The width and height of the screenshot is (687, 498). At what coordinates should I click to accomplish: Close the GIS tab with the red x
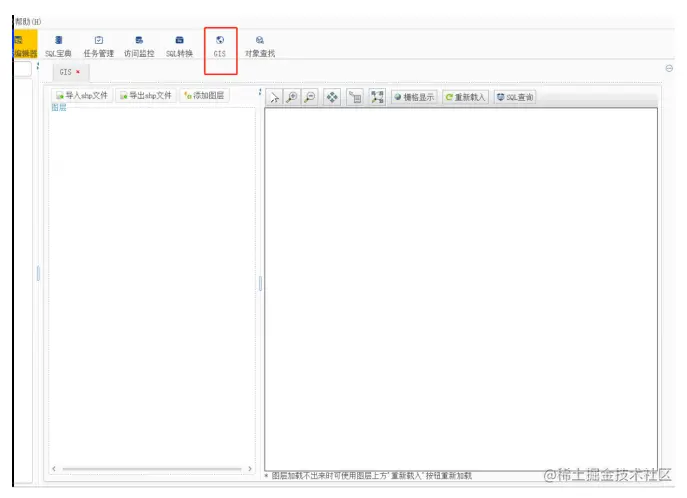click(x=78, y=72)
